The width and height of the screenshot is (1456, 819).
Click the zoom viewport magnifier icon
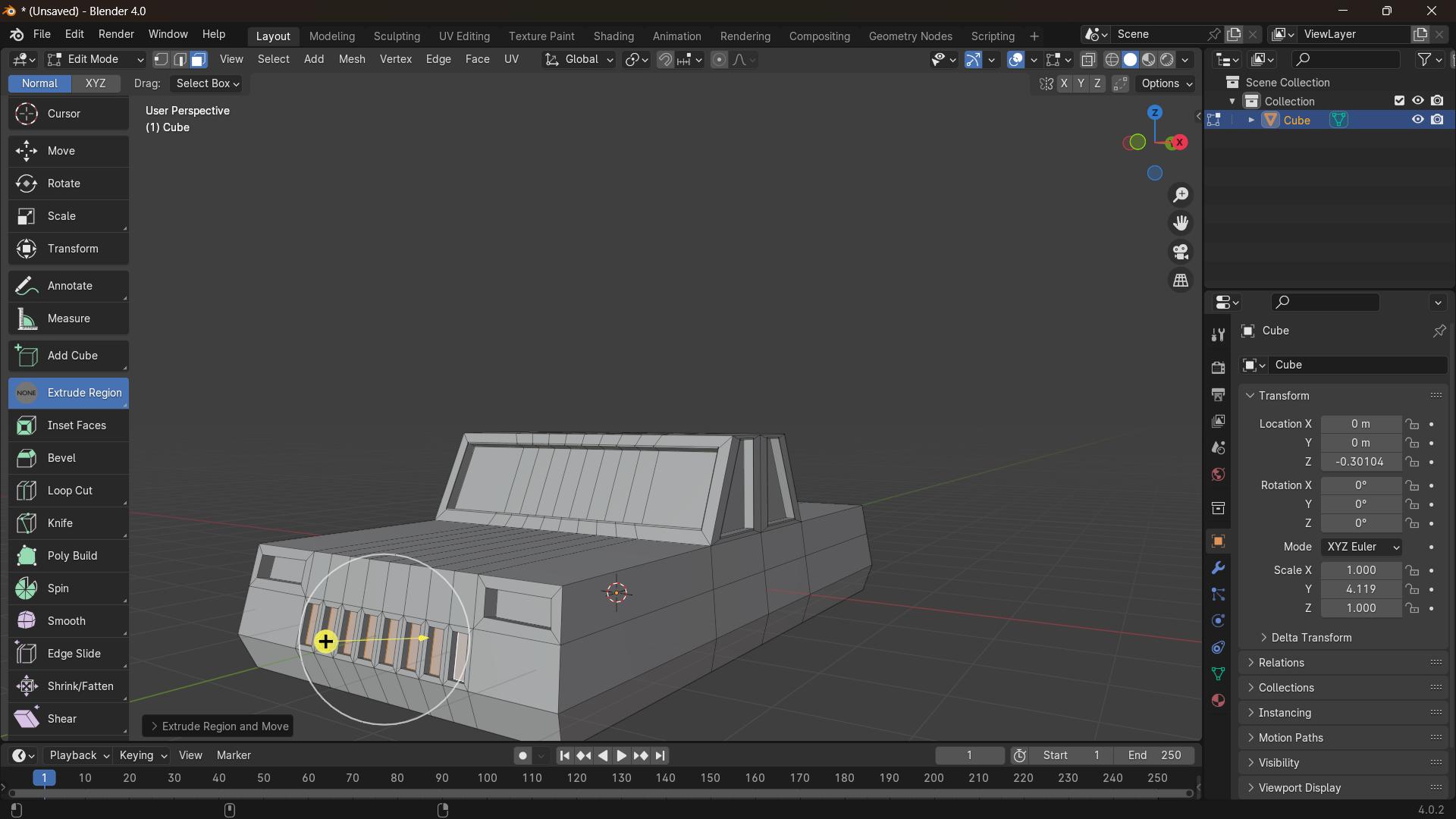coord(1181,195)
